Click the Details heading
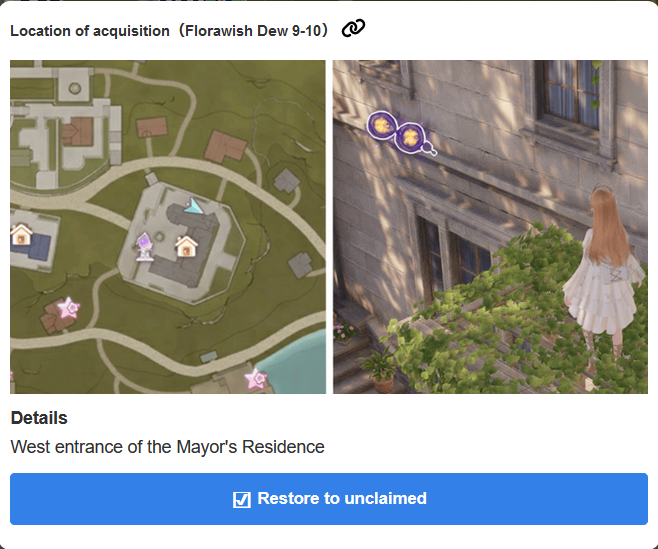The height and width of the screenshot is (549, 658). click(39, 418)
